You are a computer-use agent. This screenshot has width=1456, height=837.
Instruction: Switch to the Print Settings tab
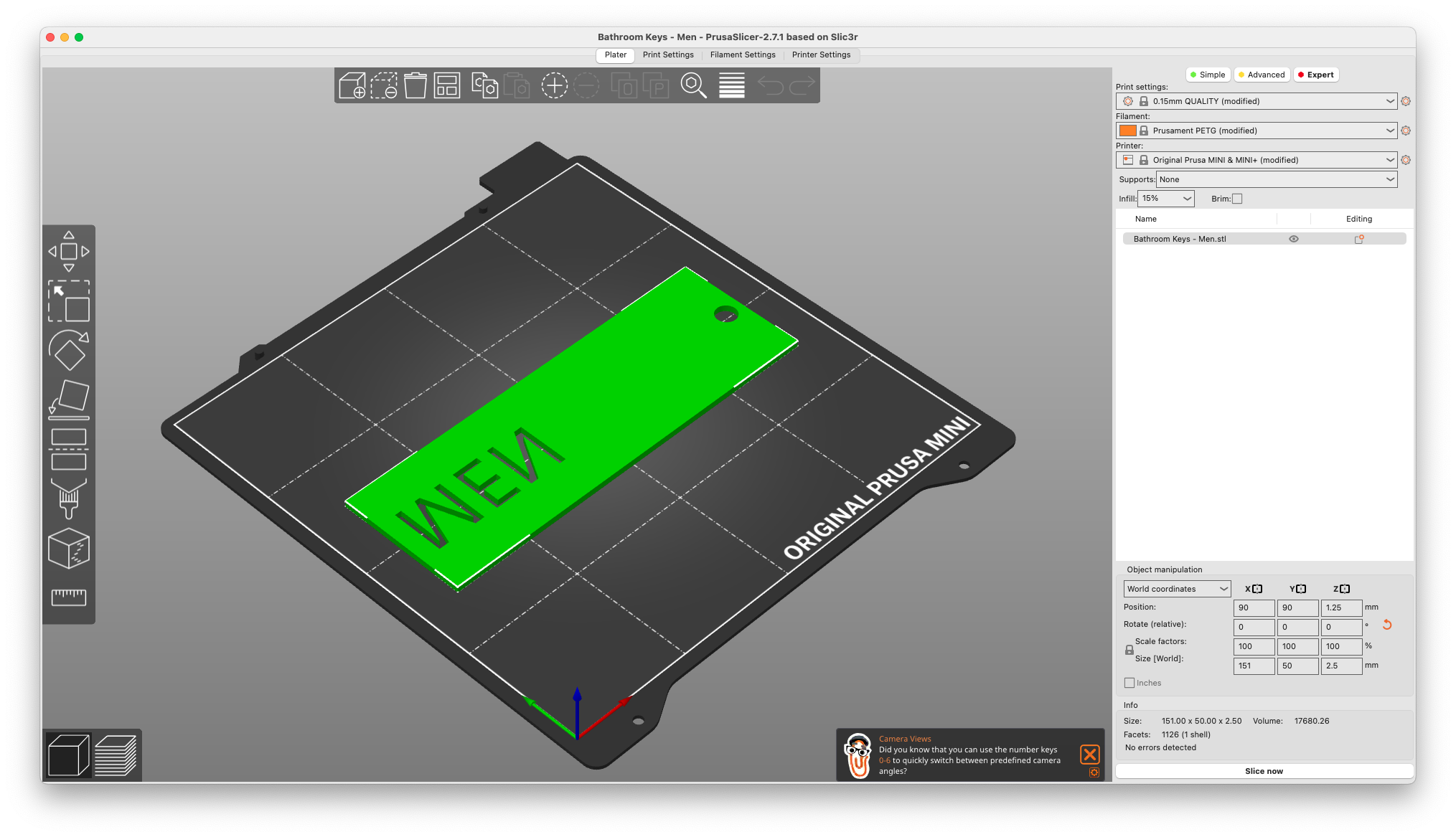click(x=668, y=55)
